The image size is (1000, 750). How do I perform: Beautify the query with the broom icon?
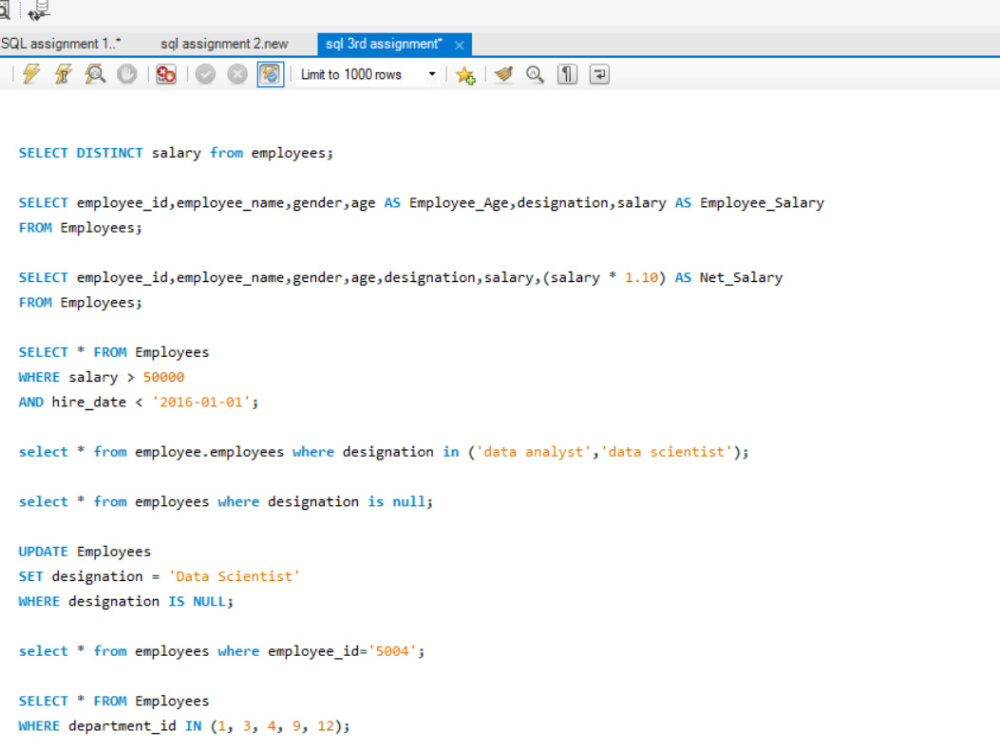(504, 74)
